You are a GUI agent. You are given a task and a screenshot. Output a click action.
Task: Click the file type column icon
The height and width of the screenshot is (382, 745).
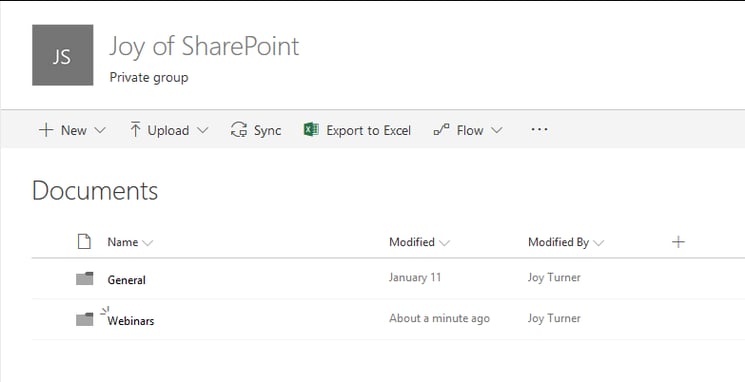pos(84,241)
